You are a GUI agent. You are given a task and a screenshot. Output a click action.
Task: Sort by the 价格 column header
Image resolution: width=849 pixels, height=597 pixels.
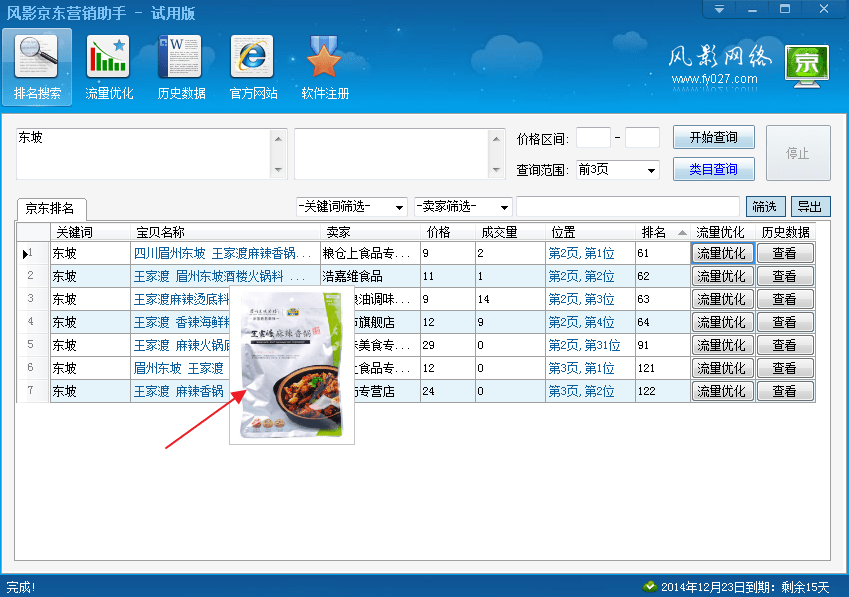tap(448, 232)
